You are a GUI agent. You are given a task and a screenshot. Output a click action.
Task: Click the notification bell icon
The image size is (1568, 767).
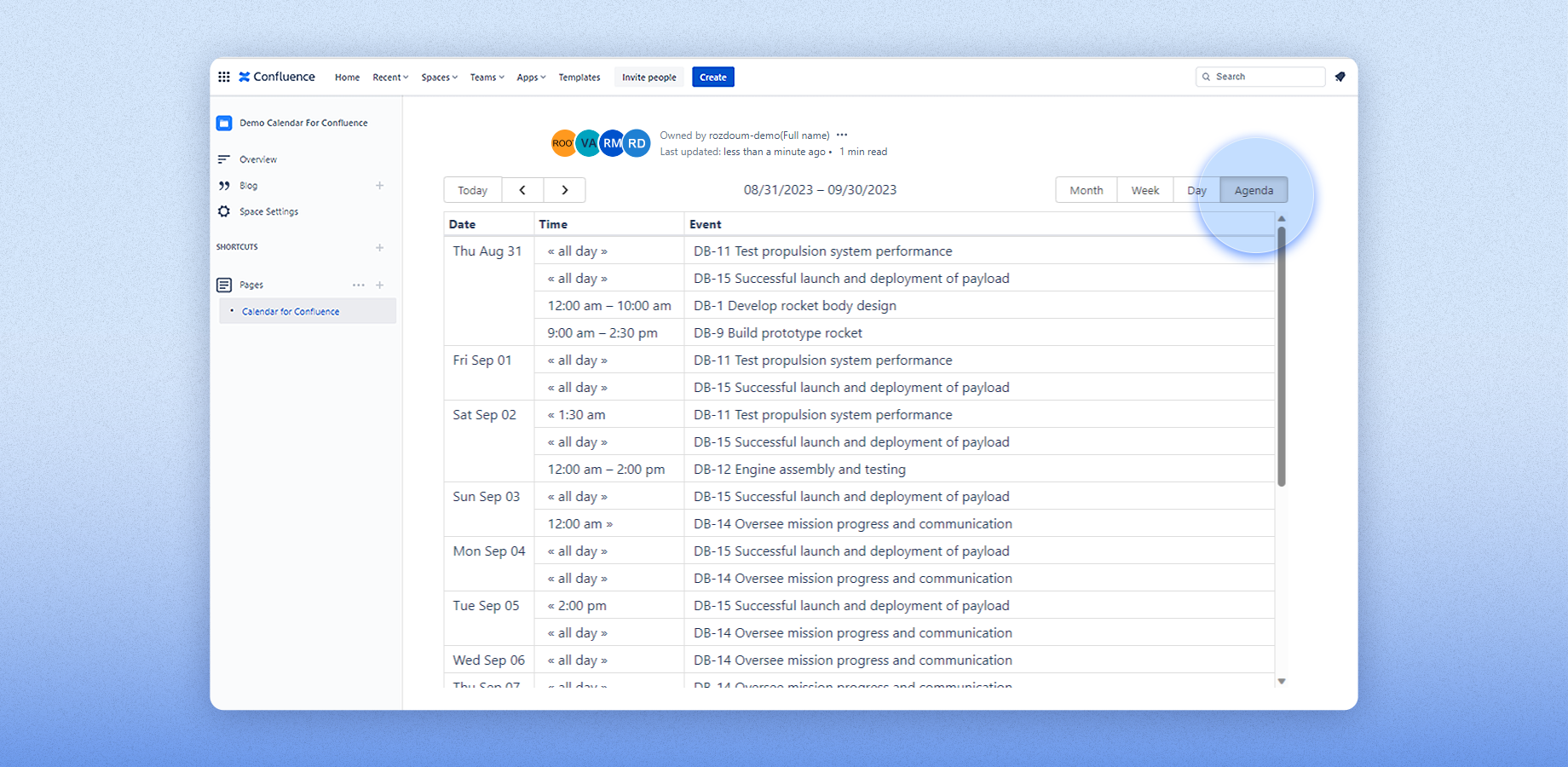[x=1340, y=77]
